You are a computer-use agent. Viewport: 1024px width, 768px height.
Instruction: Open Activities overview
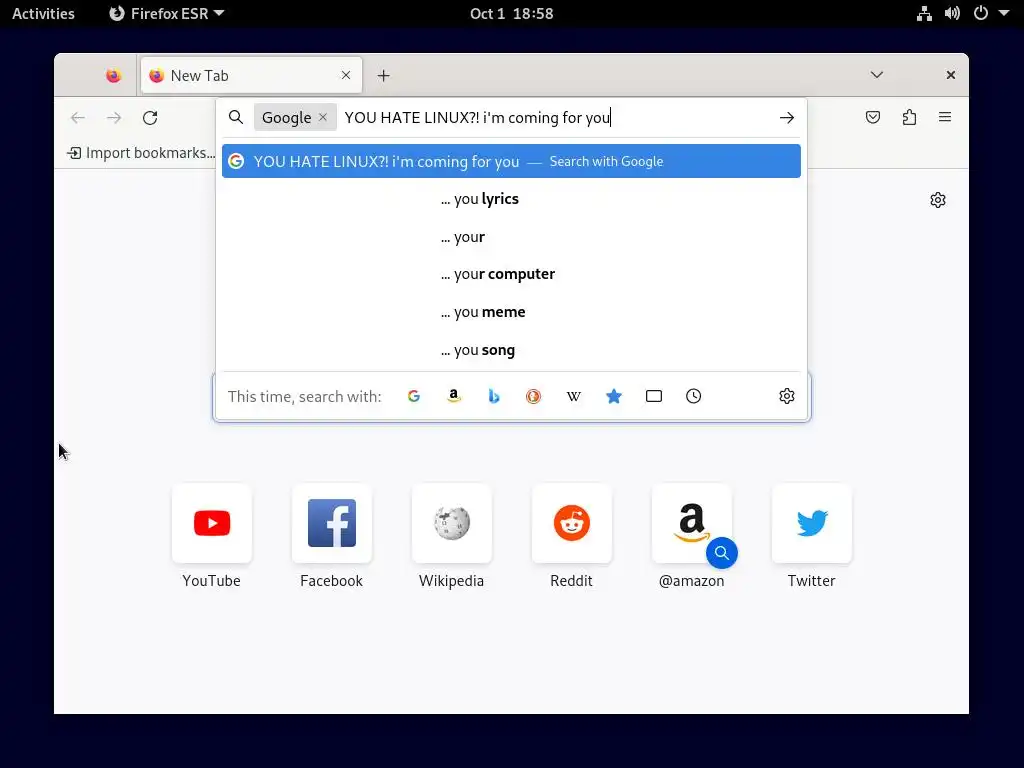[43, 14]
